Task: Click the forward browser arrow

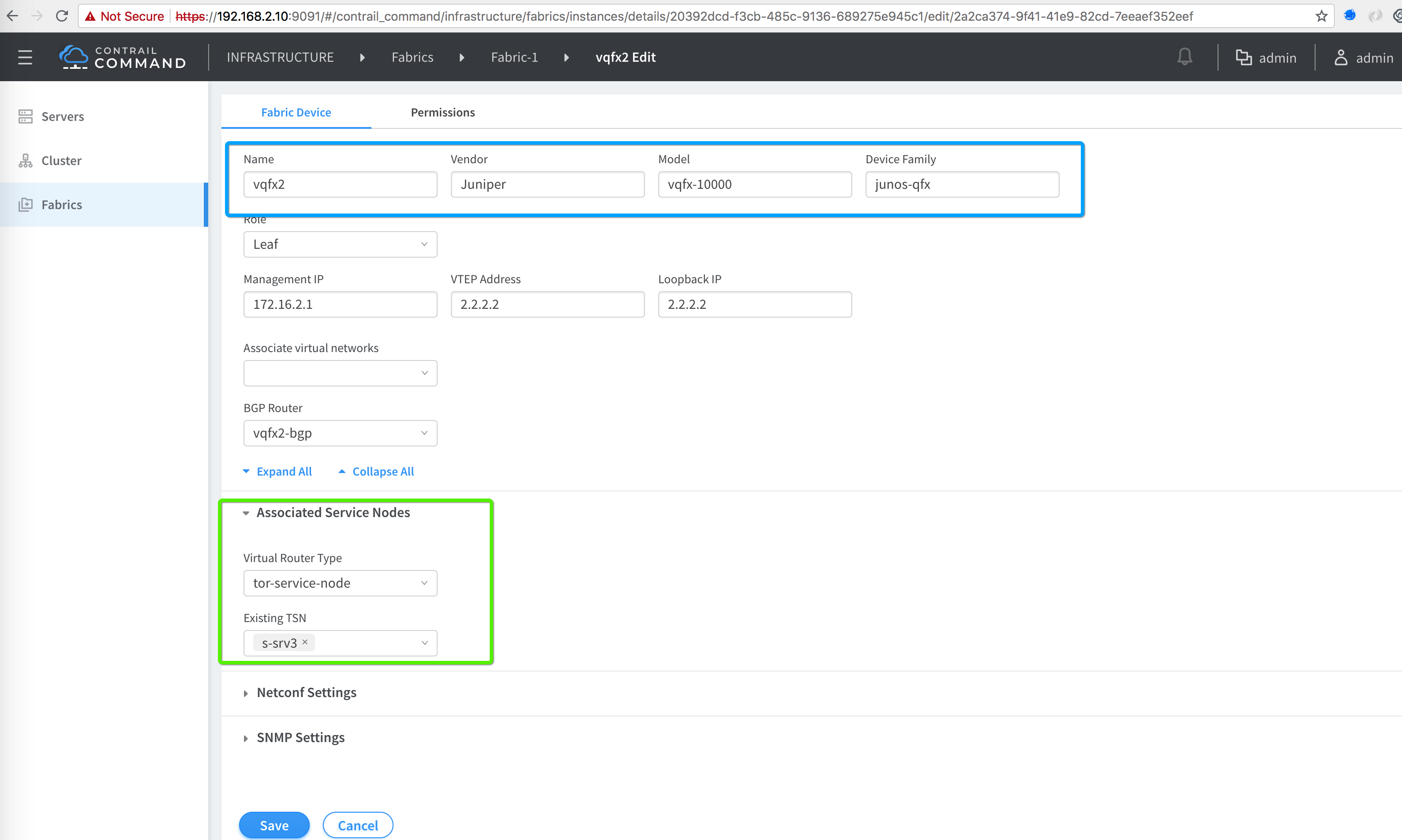Action: (37, 16)
